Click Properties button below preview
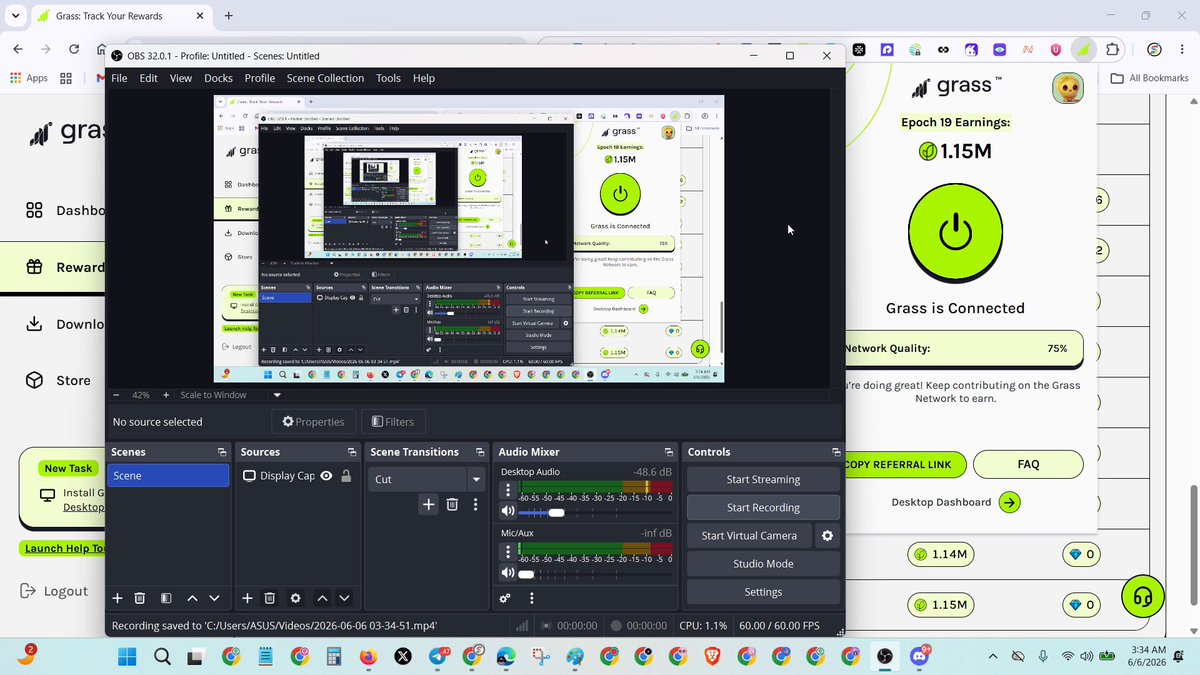Viewport: 1200px width, 675px height. tap(313, 422)
